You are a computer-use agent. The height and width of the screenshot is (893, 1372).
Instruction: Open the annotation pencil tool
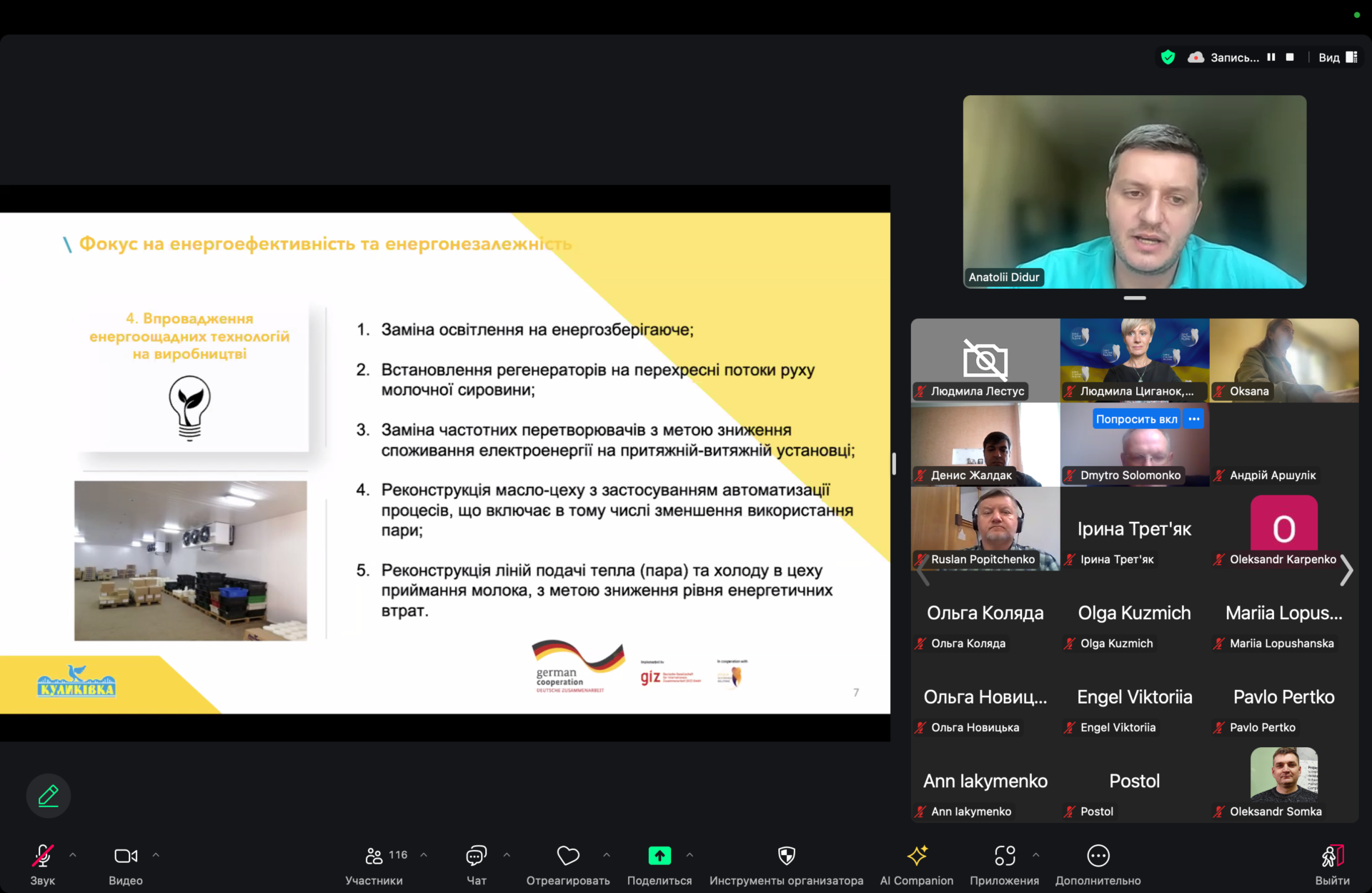[x=48, y=795]
